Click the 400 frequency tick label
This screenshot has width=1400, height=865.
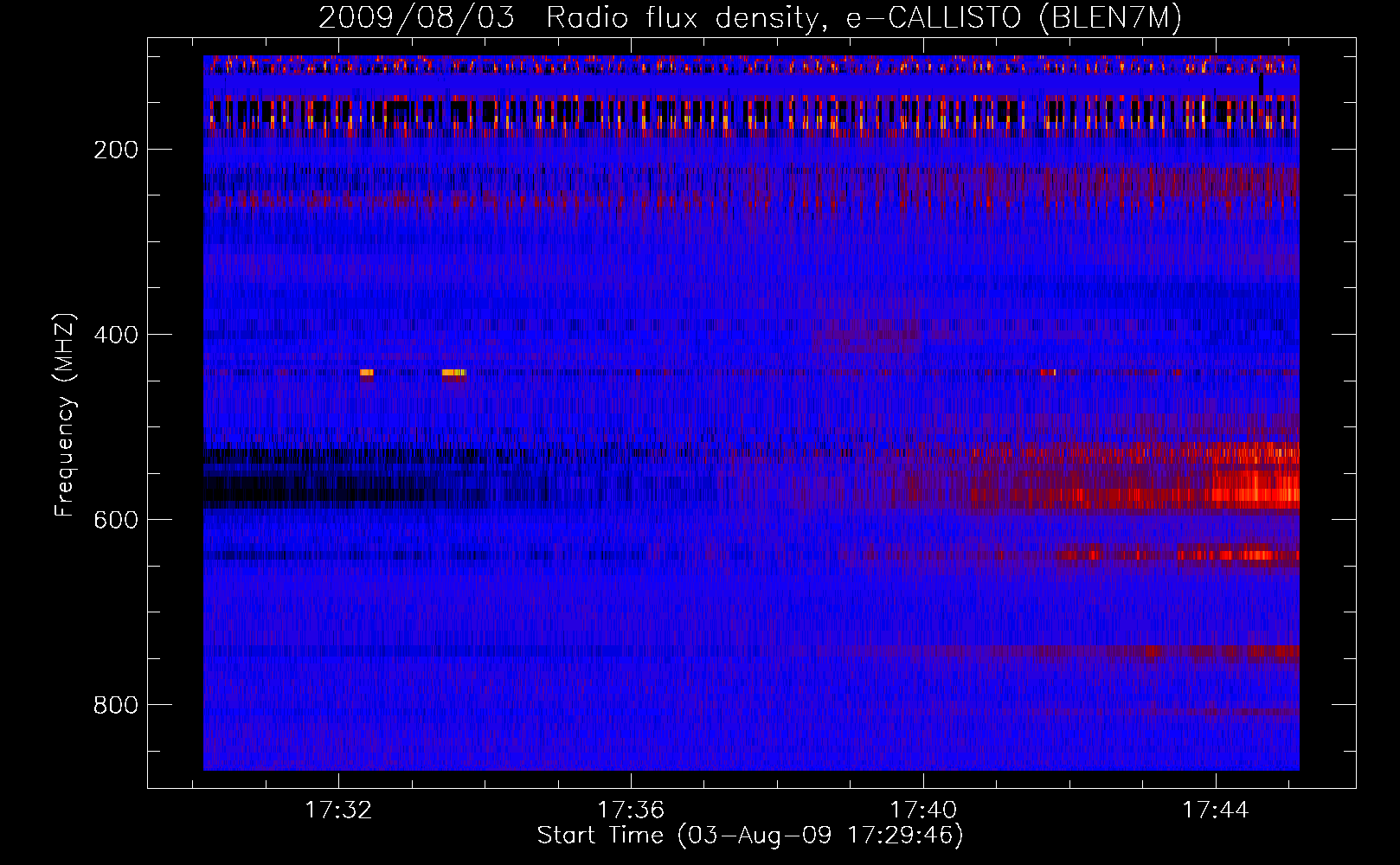116,335
